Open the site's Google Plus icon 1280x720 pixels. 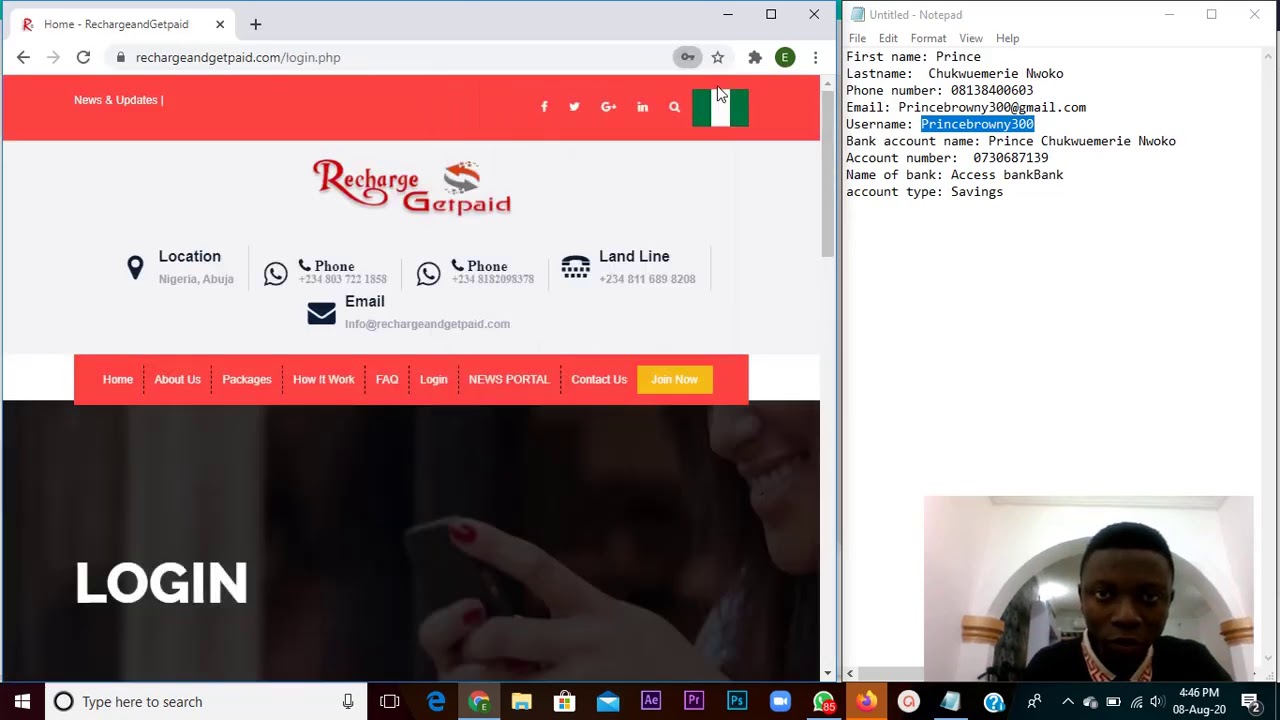[608, 107]
